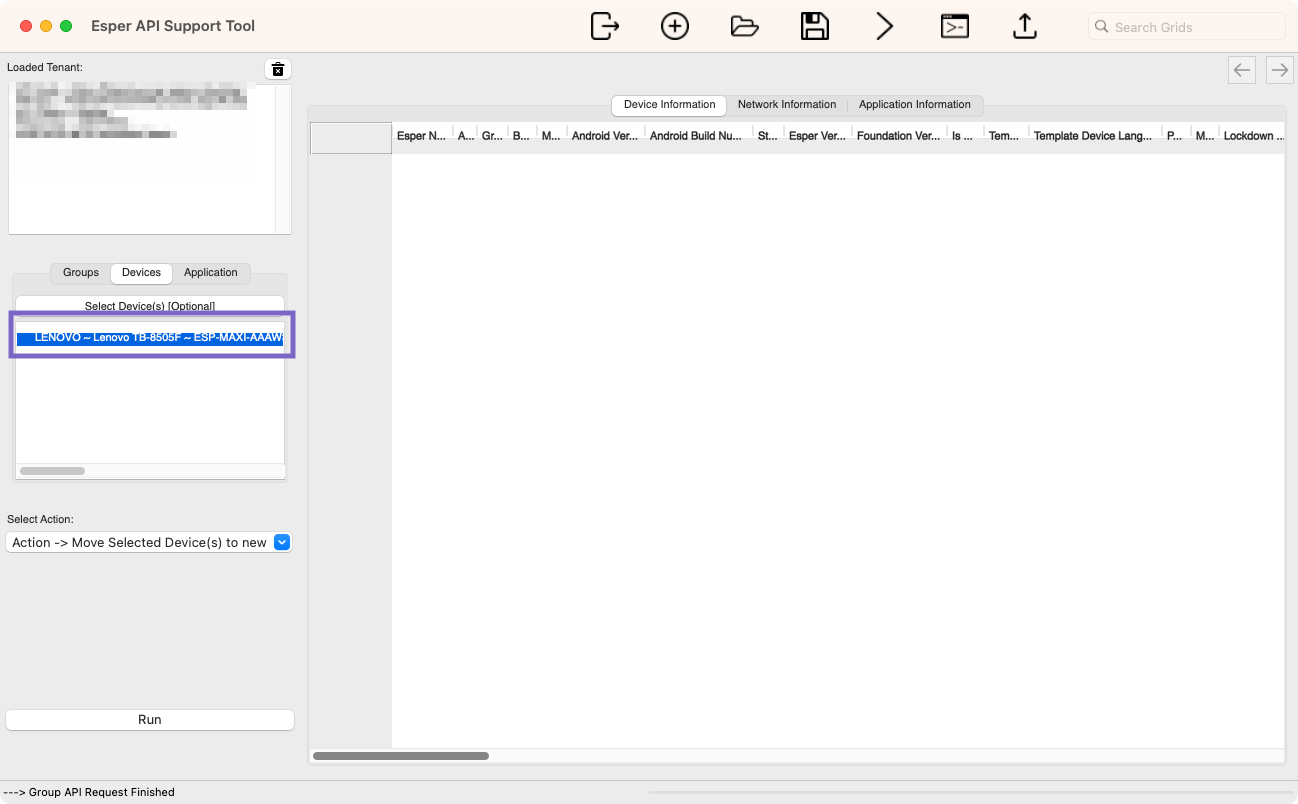Image resolution: width=1298 pixels, height=804 pixels.
Task: Switch to the Groups tab
Action: [x=81, y=273]
